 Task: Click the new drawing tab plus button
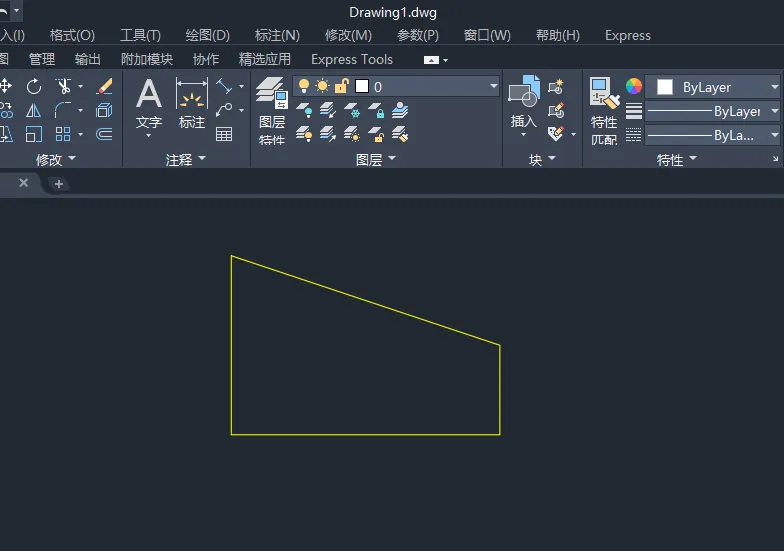pyautogui.click(x=58, y=184)
